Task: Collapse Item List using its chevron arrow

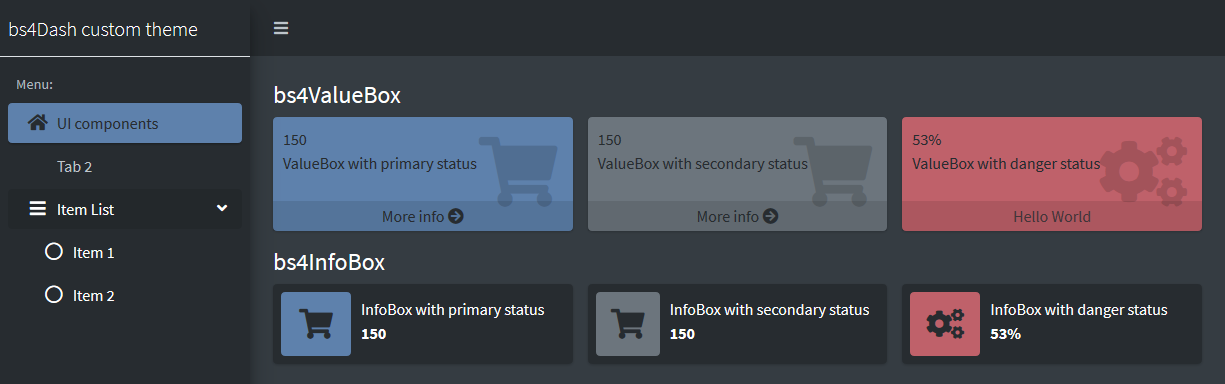Action: click(x=222, y=208)
